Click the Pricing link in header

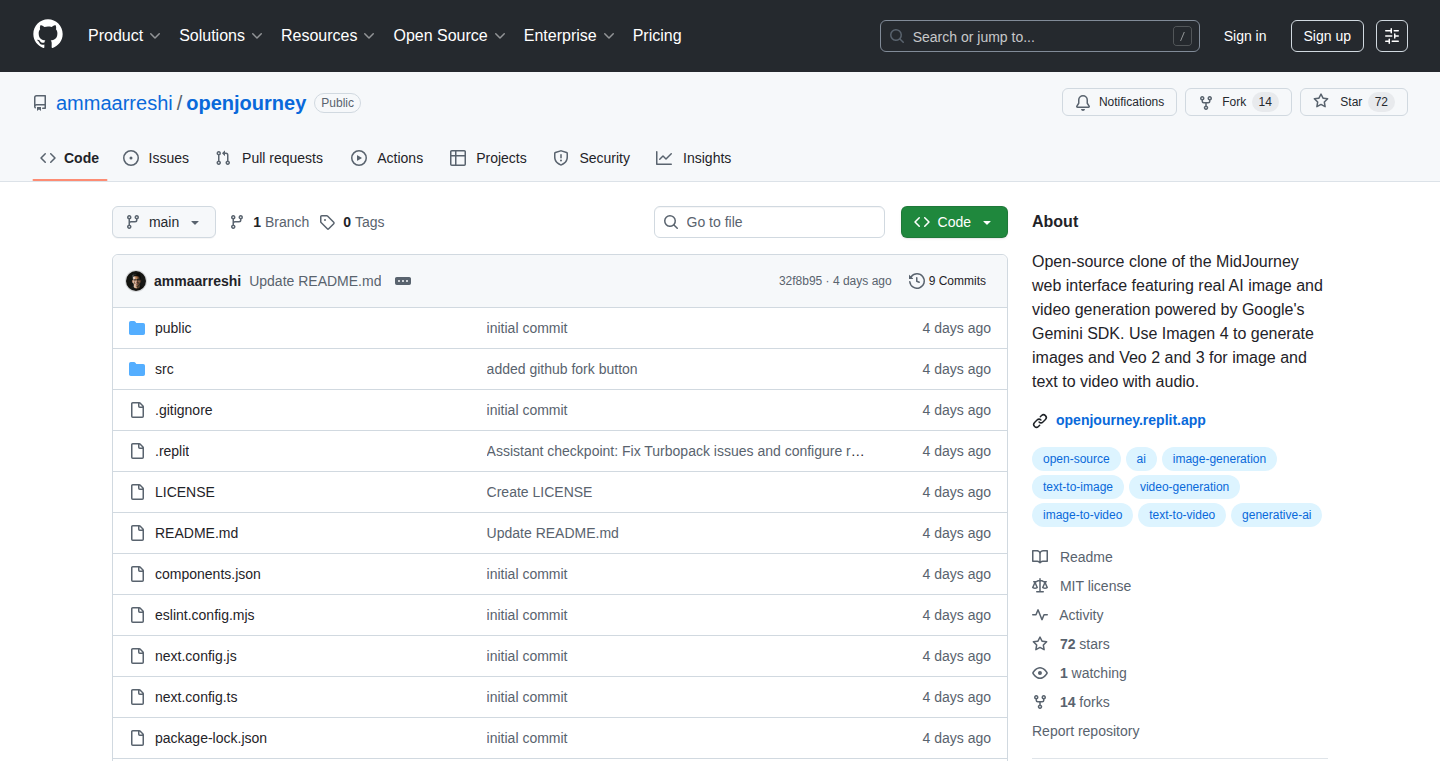point(657,35)
